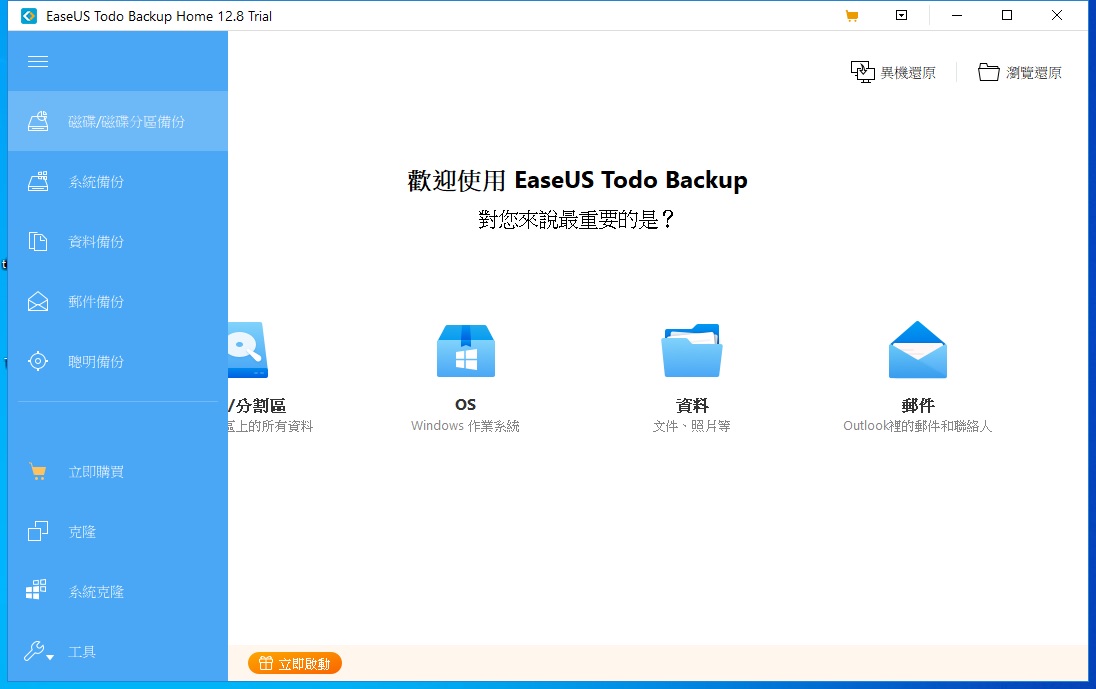Click the disk/partition hard drive tile icon

(247, 350)
